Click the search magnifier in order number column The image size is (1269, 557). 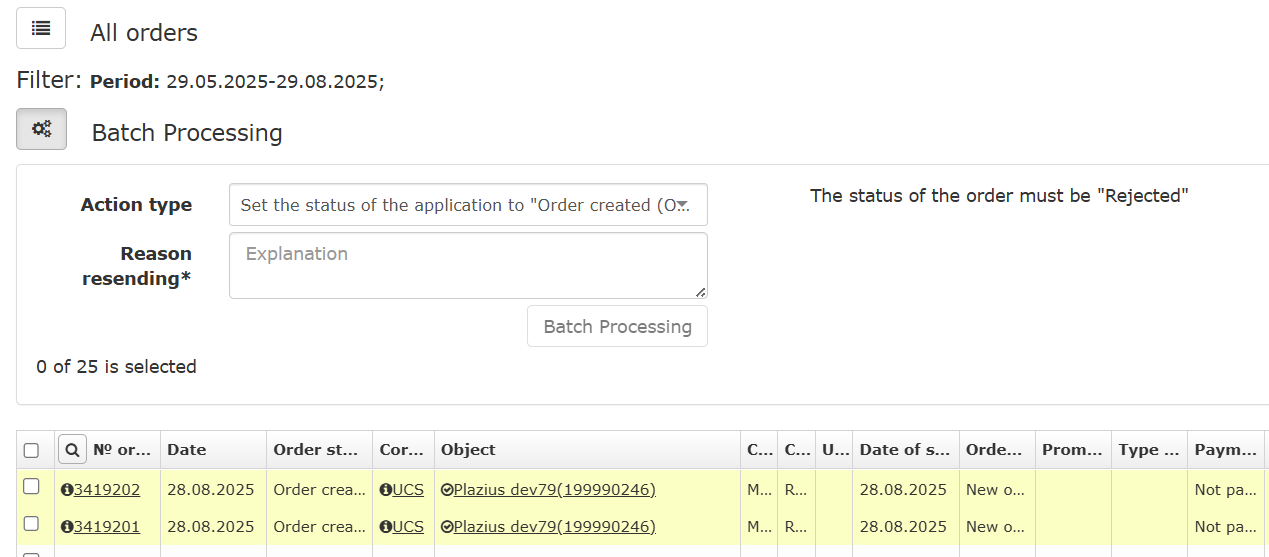coord(72,450)
